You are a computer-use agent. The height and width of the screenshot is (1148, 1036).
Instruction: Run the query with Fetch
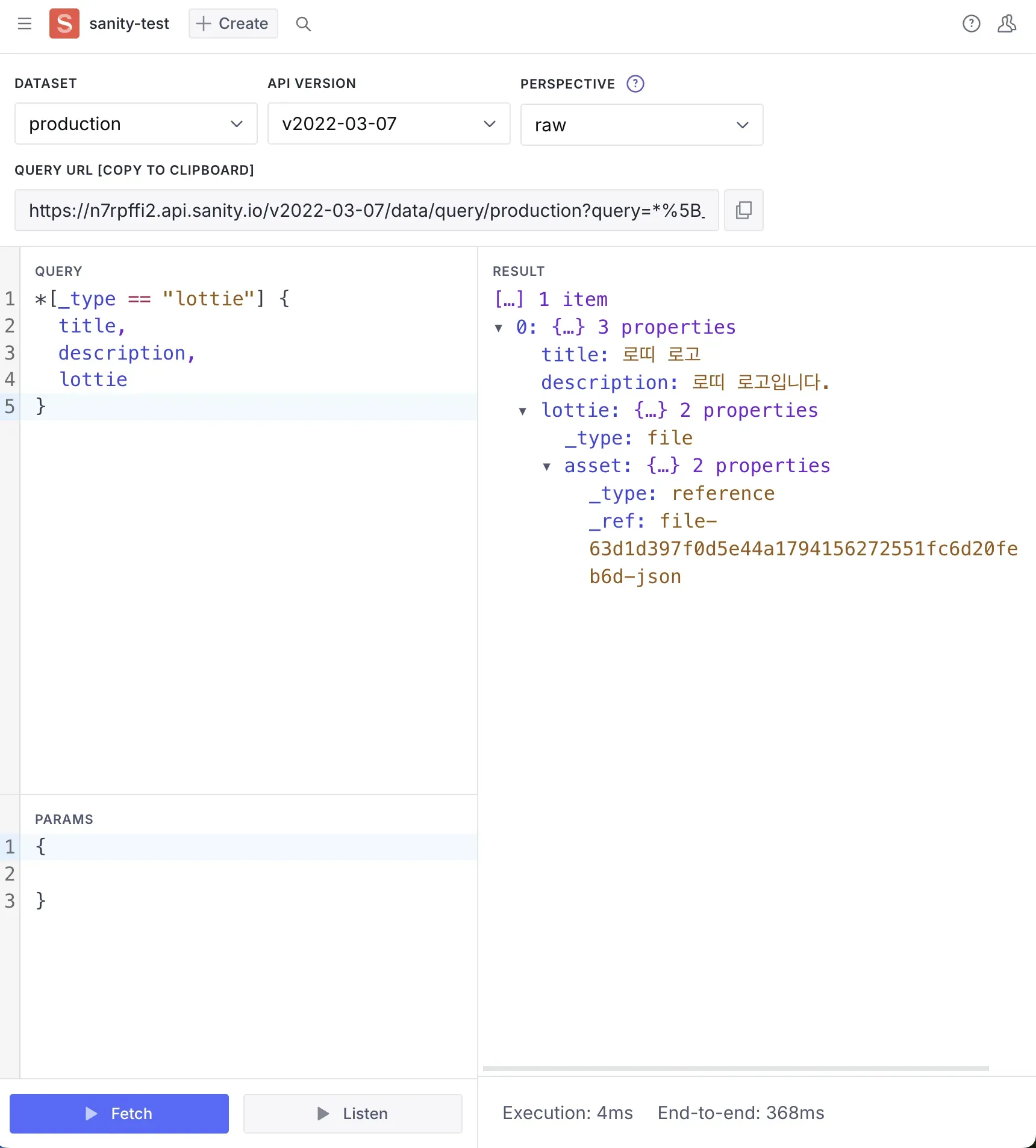(x=119, y=1113)
